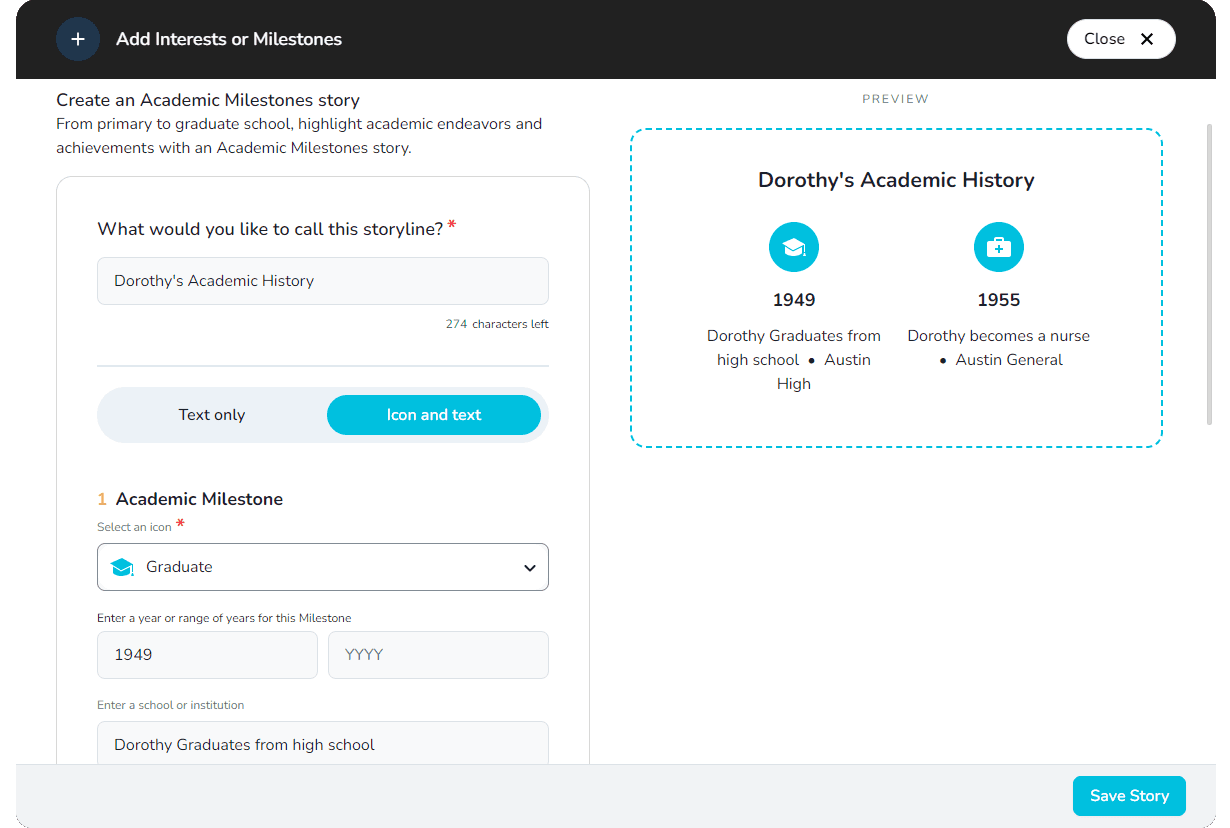Click the Dorothy becomes a nurse text
This screenshot has width=1230, height=828.
click(998, 336)
